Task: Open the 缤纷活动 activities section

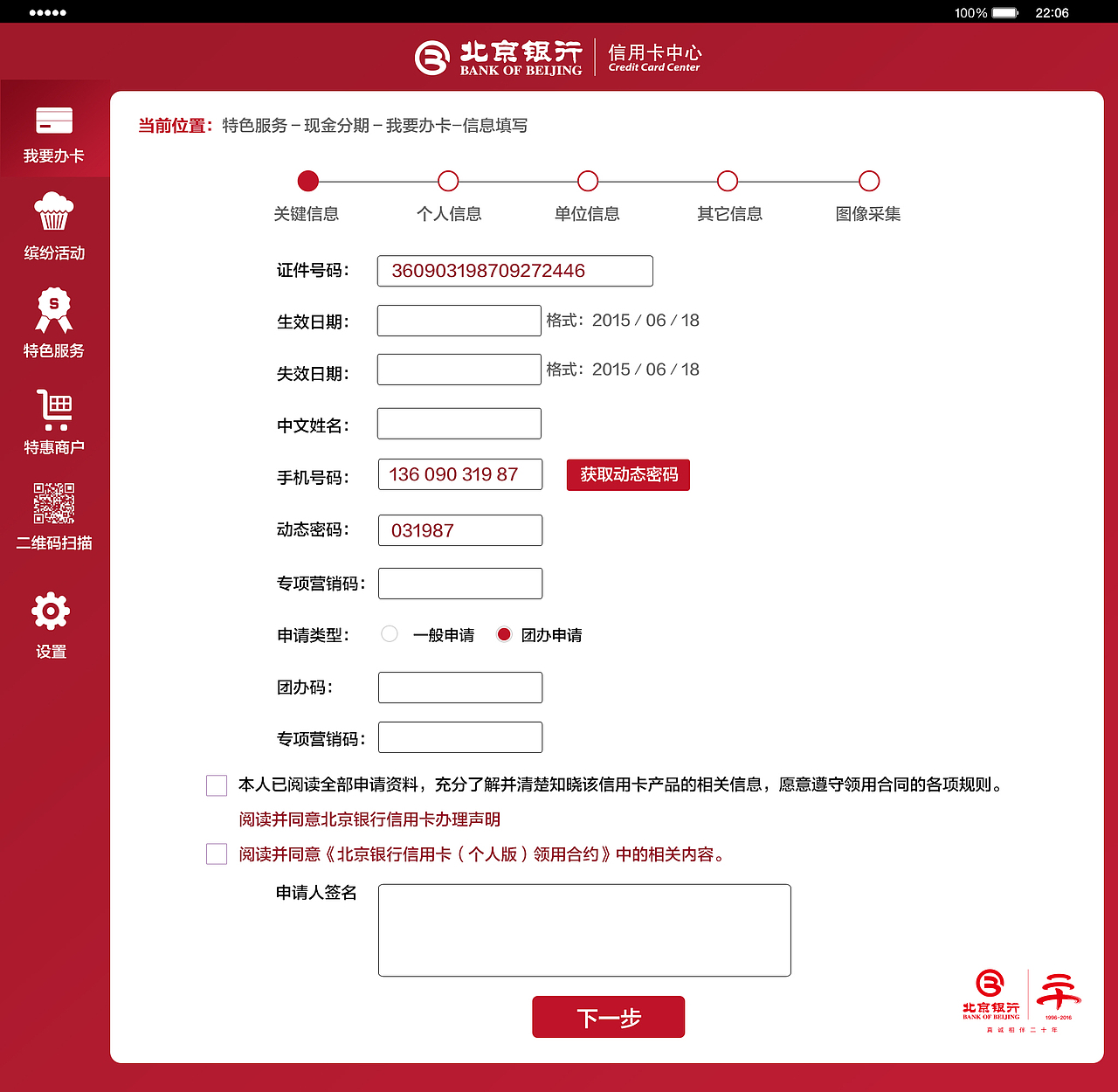Action: 52,225
